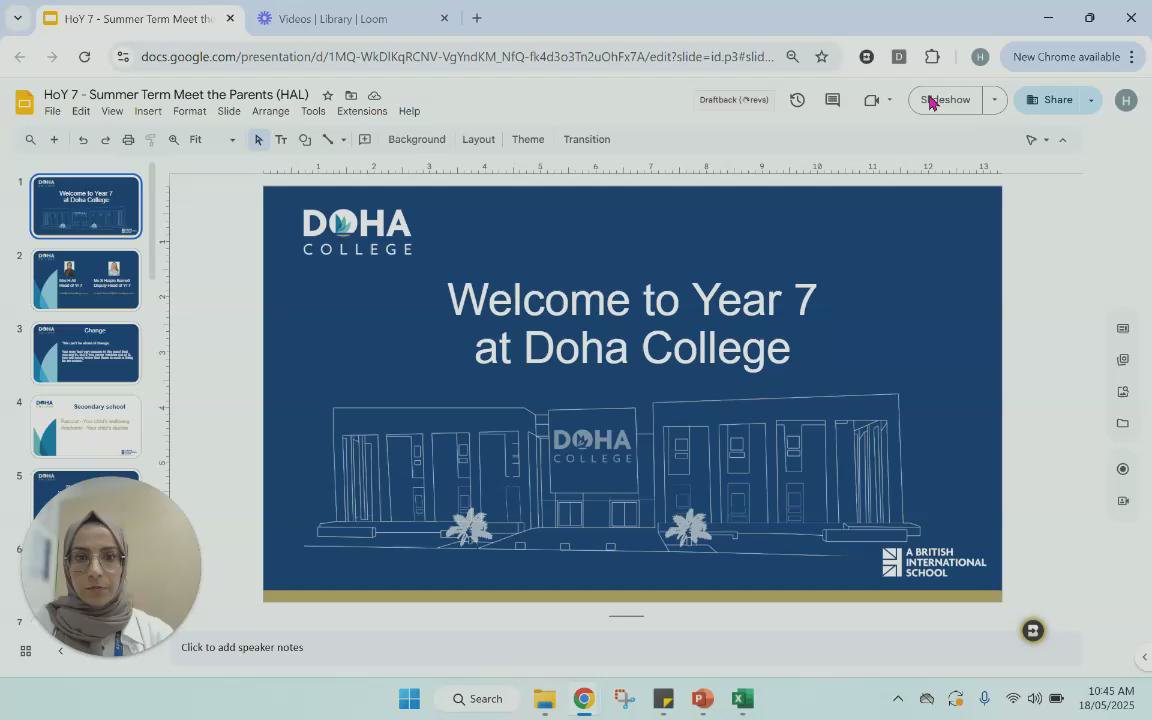The height and width of the screenshot is (720, 1152).
Task: Open Google Slides home logo
Action: point(24,102)
